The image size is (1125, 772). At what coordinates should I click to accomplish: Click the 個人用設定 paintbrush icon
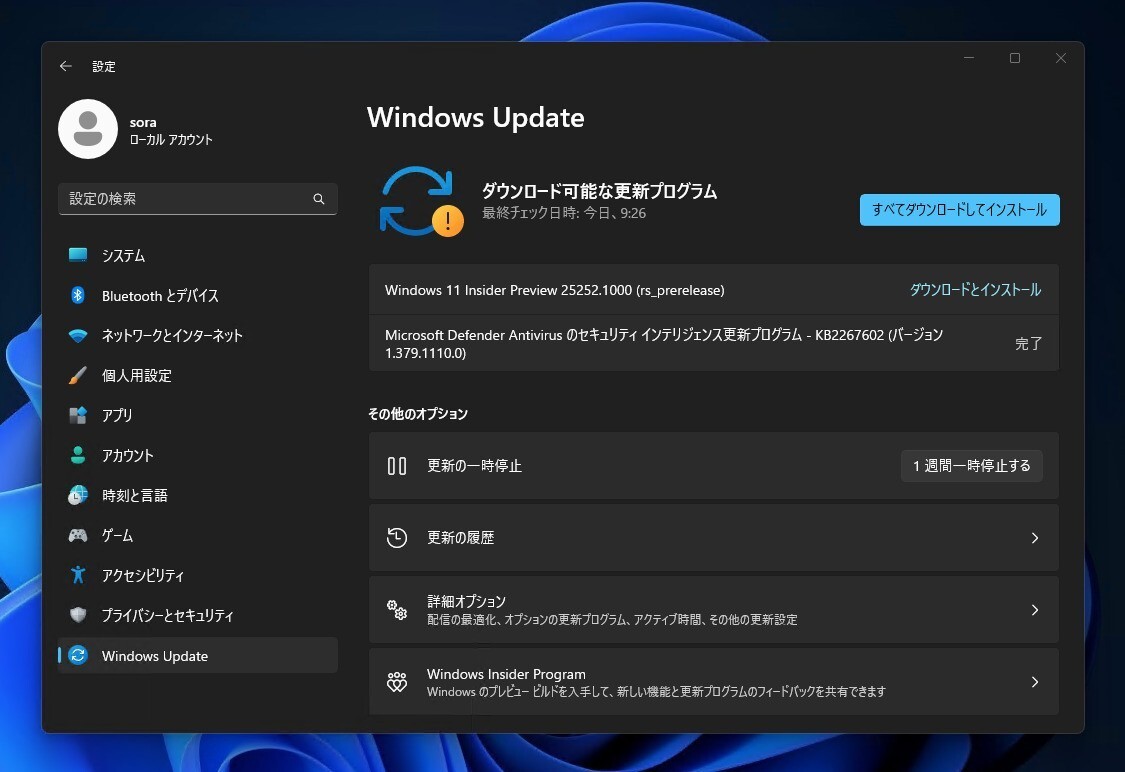point(78,375)
